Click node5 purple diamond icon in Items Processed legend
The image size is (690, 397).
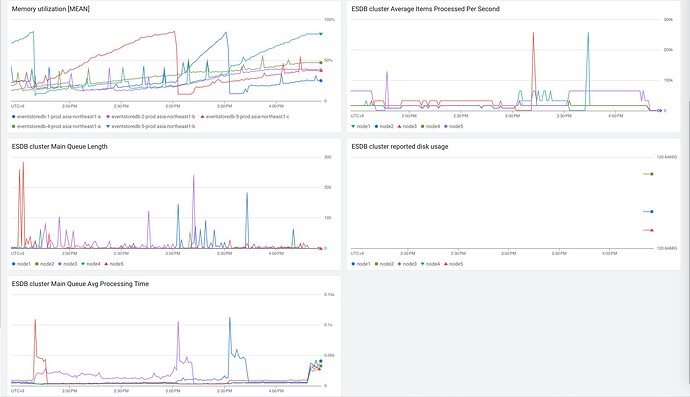tap(445, 126)
